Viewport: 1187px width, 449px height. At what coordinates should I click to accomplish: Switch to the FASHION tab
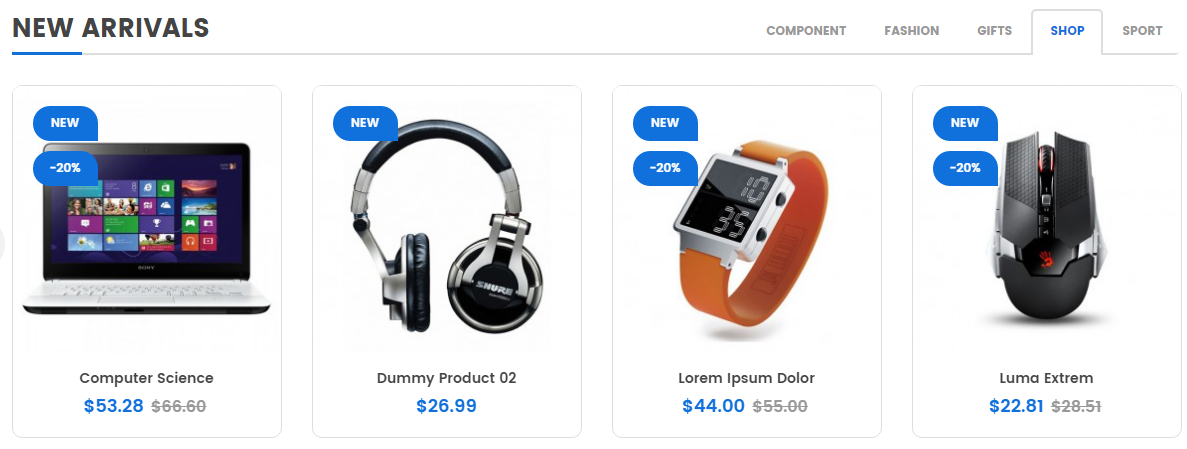tap(911, 31)
